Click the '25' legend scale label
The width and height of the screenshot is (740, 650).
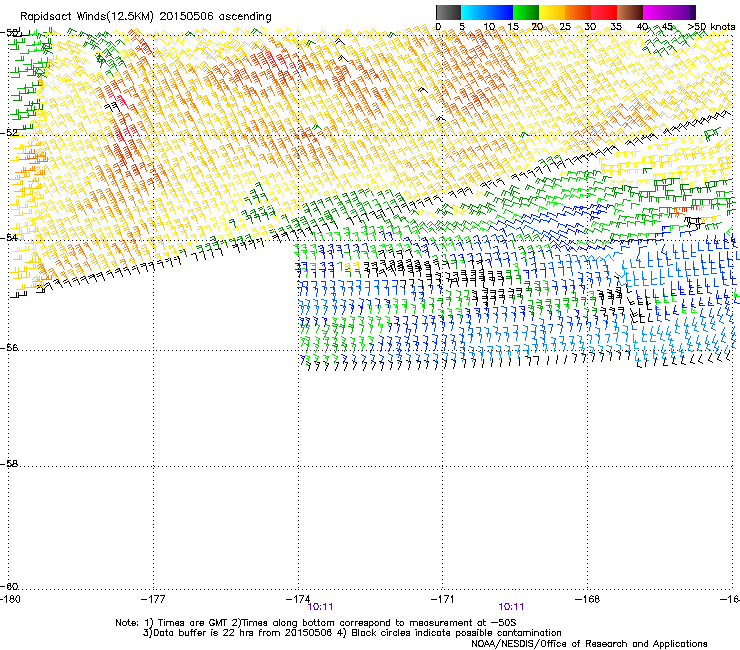[x=565, y=27]
